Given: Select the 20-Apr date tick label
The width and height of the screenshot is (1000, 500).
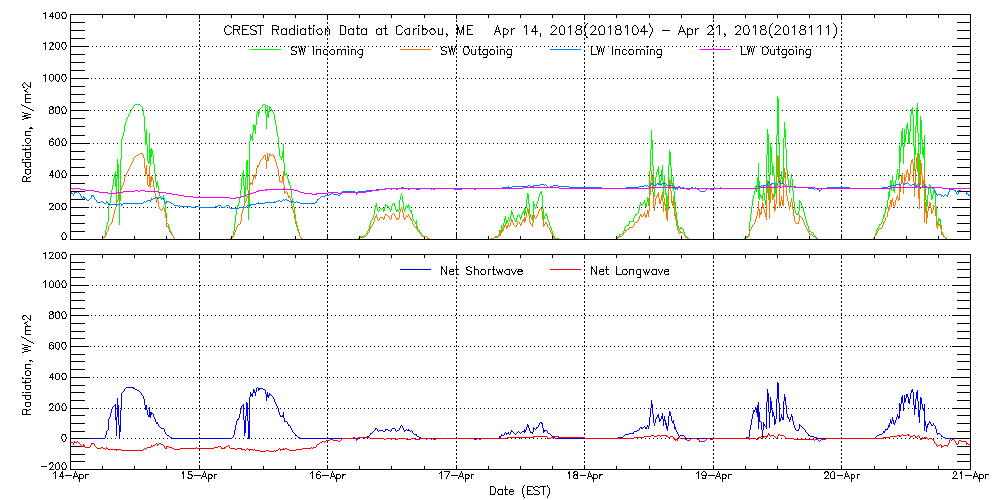Looking at the screenshot, I should [x=841, y=477].
